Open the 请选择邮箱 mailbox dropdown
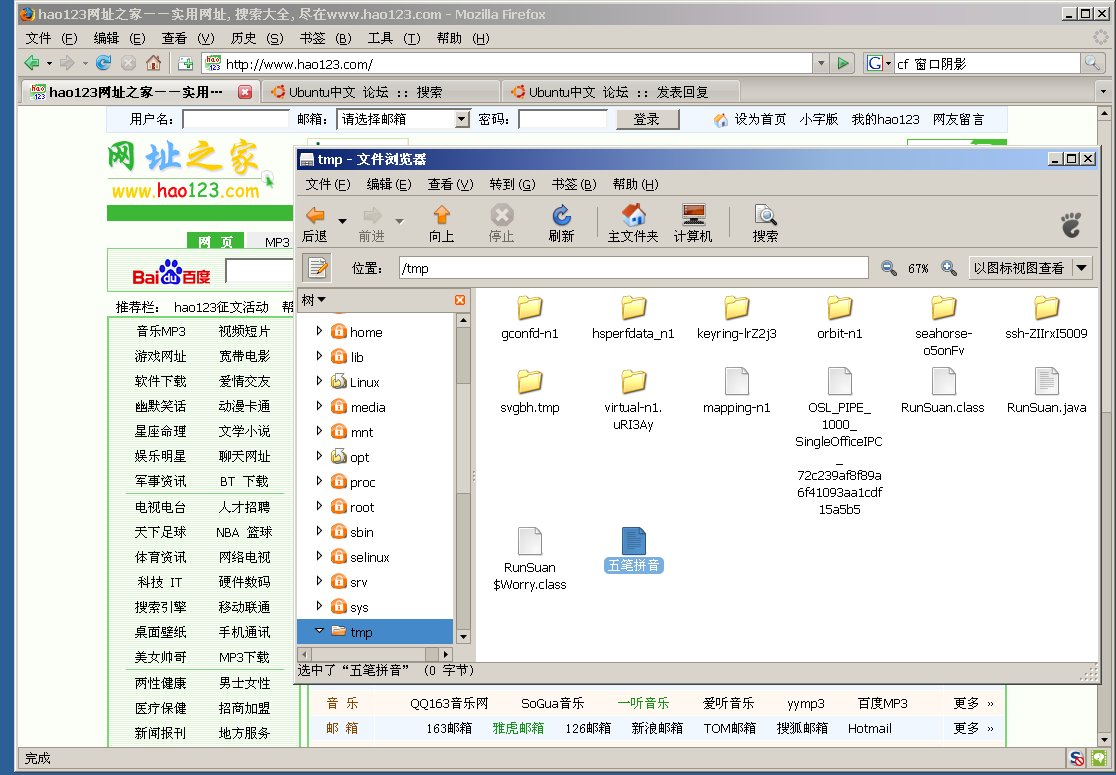The image size is (1116, 775). (463, 120)
